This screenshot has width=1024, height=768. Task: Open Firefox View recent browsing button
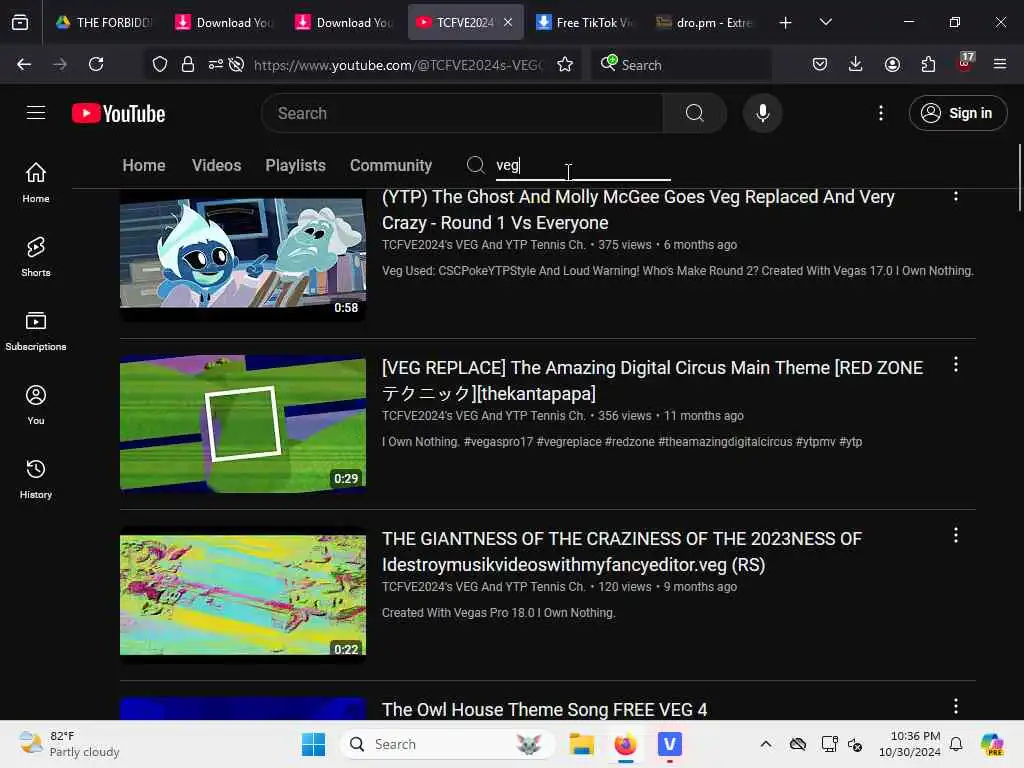pos(20,22)
